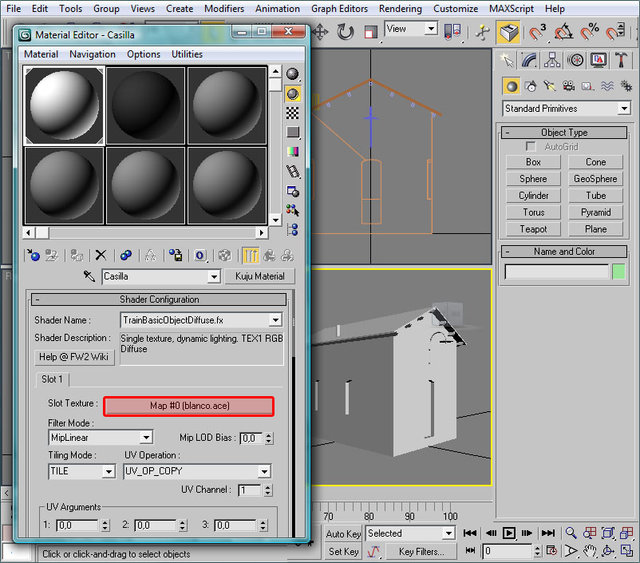Toggle Auto Key animation mode

click(x=343, y=534)
